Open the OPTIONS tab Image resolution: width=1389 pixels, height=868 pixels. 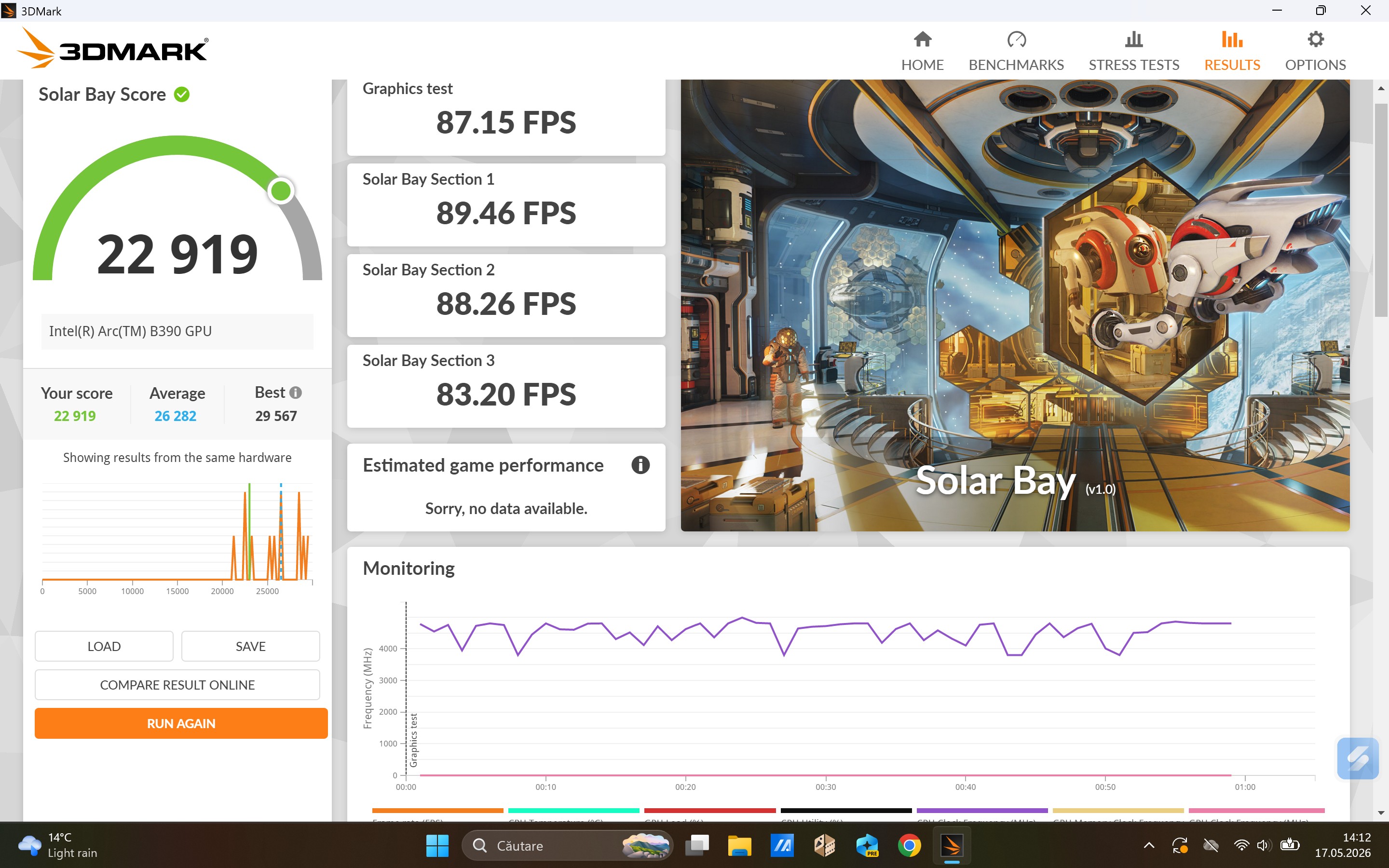pos(1315,51)
